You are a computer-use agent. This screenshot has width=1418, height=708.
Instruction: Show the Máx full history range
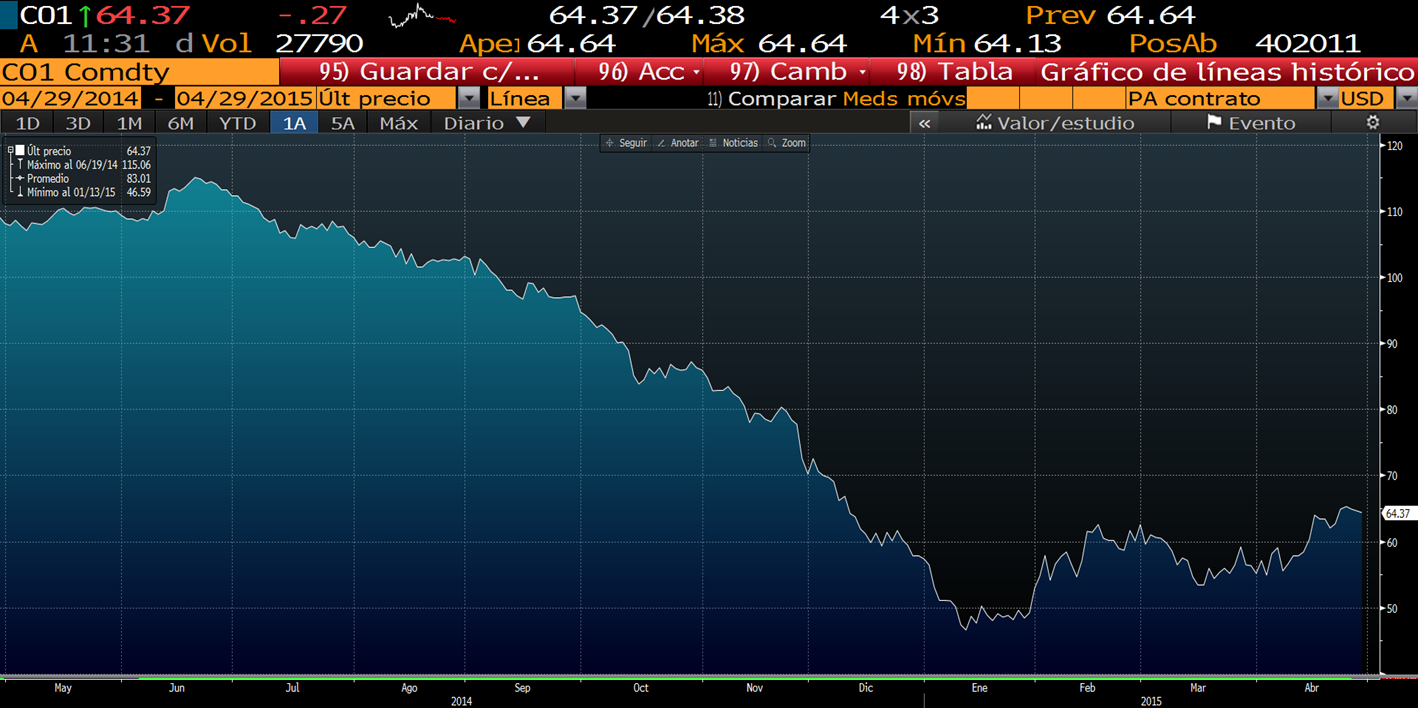coord(399,123)
